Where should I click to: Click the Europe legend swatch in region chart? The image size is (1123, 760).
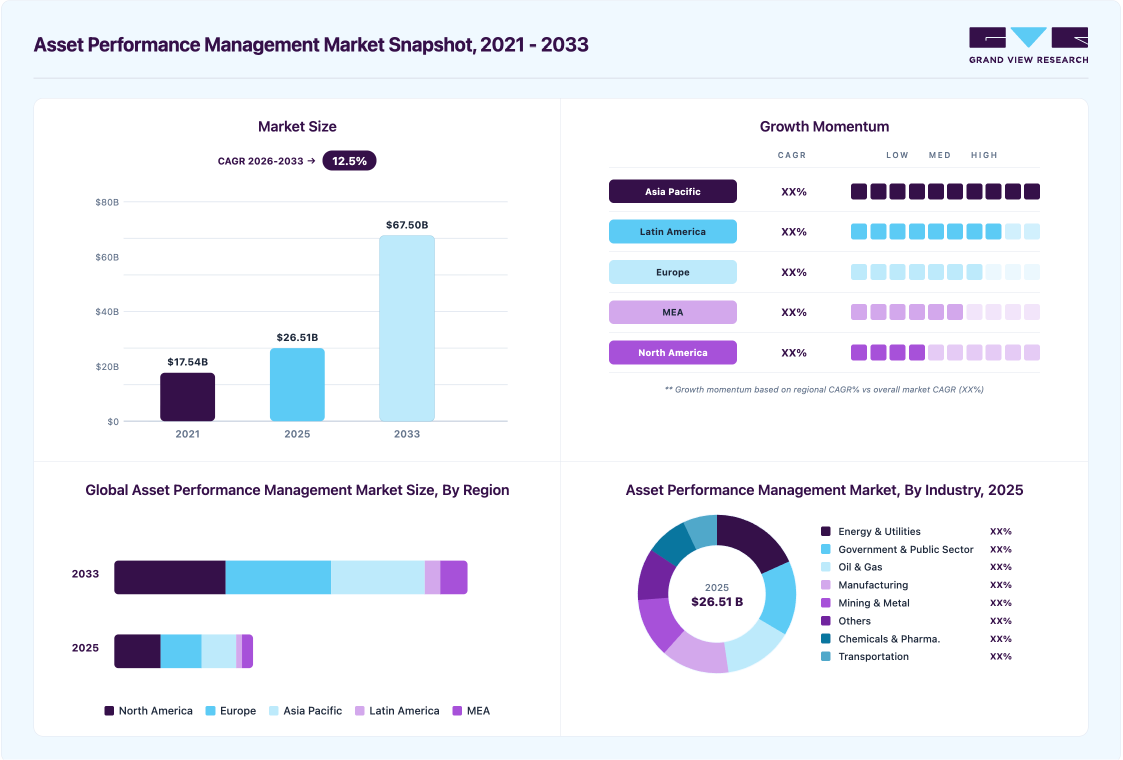pyautogui.click(x=211, y=711)
